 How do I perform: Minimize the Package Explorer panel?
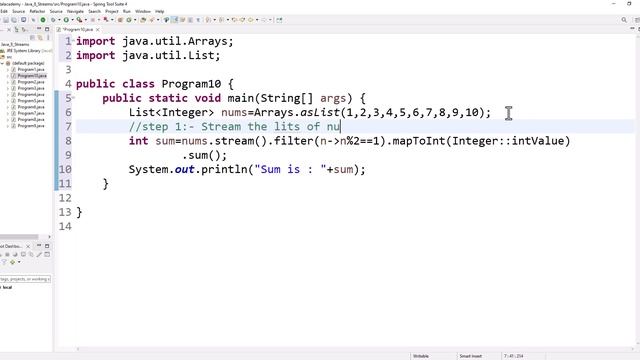coord(39,29)
